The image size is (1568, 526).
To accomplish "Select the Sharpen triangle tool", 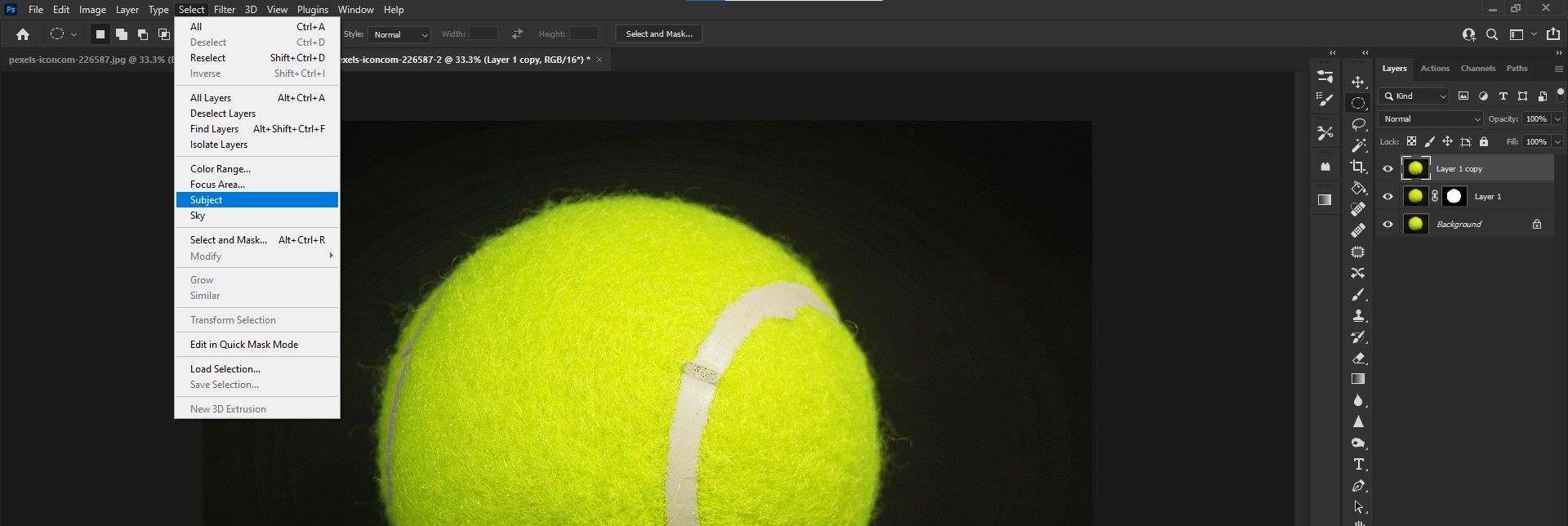I will tap(1358, 421).
